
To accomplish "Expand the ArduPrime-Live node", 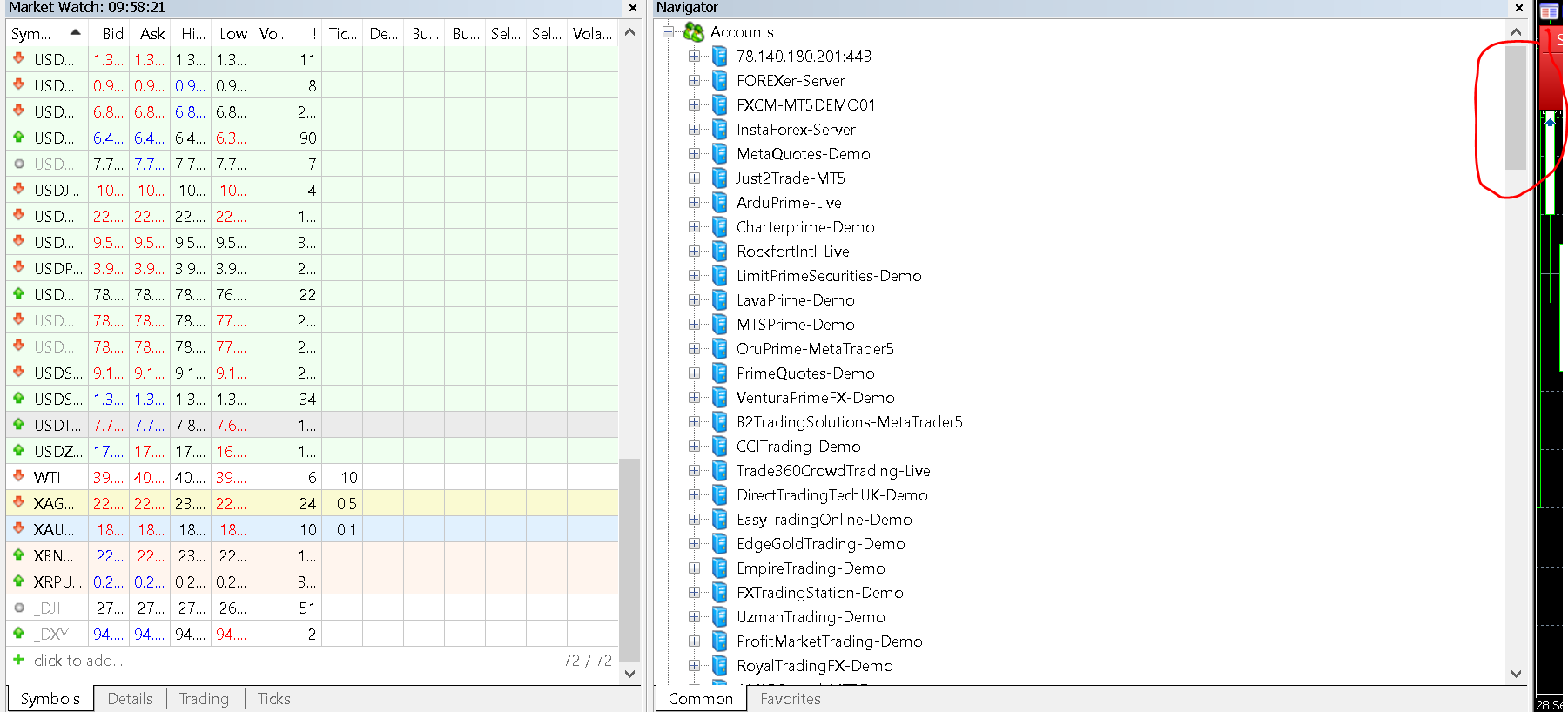I will click(x=694, y=203).
